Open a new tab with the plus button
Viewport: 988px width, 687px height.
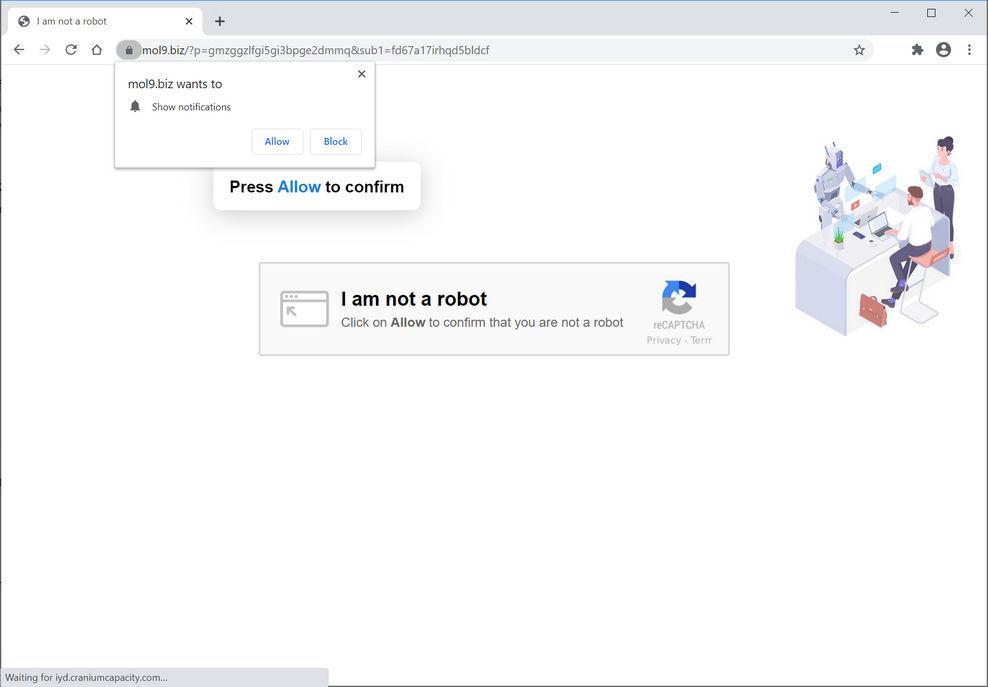(x=219, y=21)
